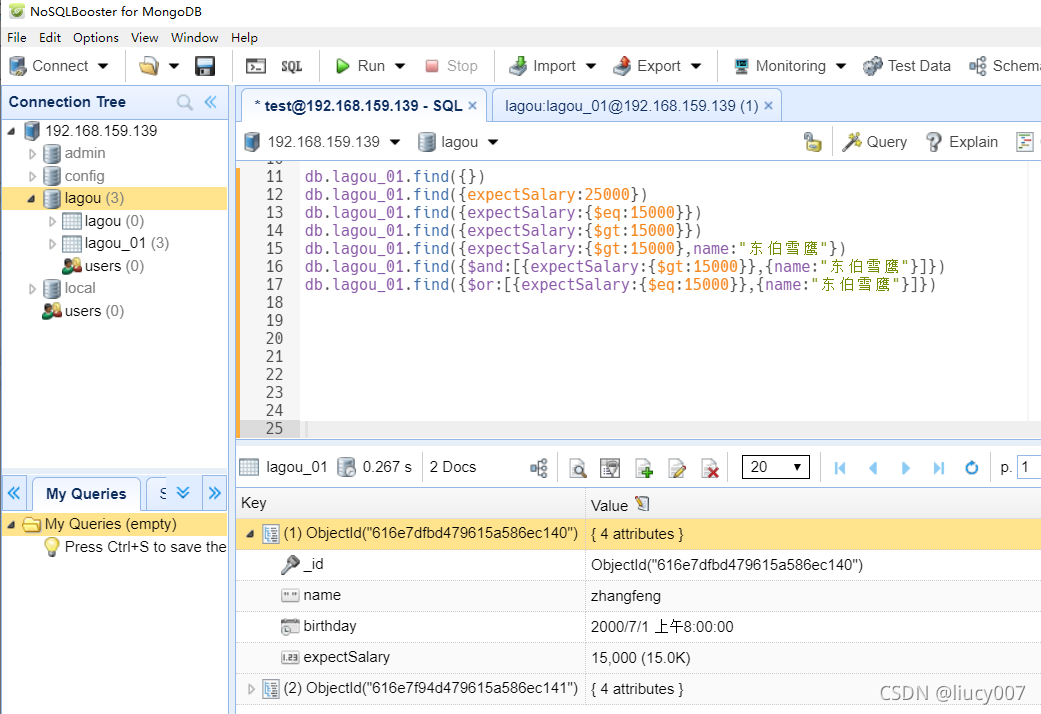The width and height of the screenshot is (1041, 714).
Task: Expand document (2) ObjectId row
Action: pos(251,689)
